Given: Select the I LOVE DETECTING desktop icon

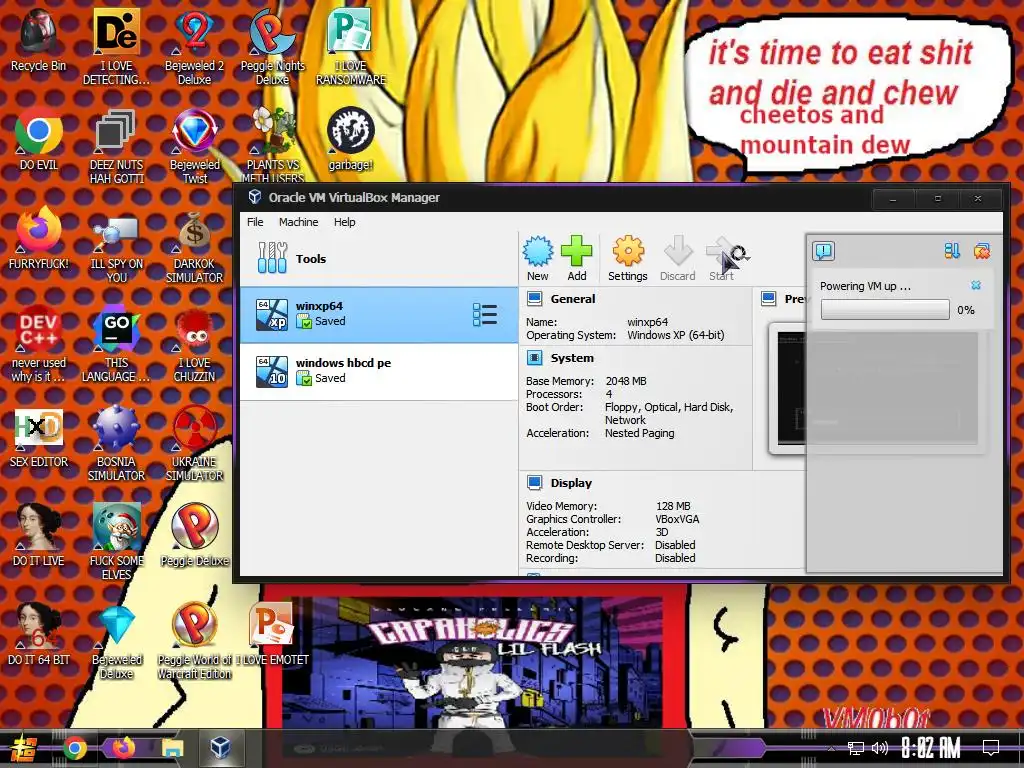Looking at the screenshot, I should (x=116, y=47).
